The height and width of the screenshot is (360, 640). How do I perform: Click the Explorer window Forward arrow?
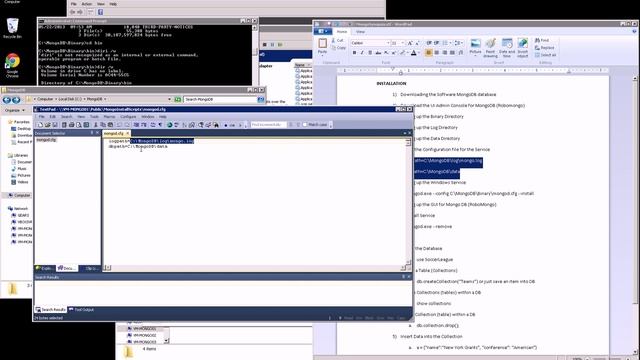(x=16, y=100)
